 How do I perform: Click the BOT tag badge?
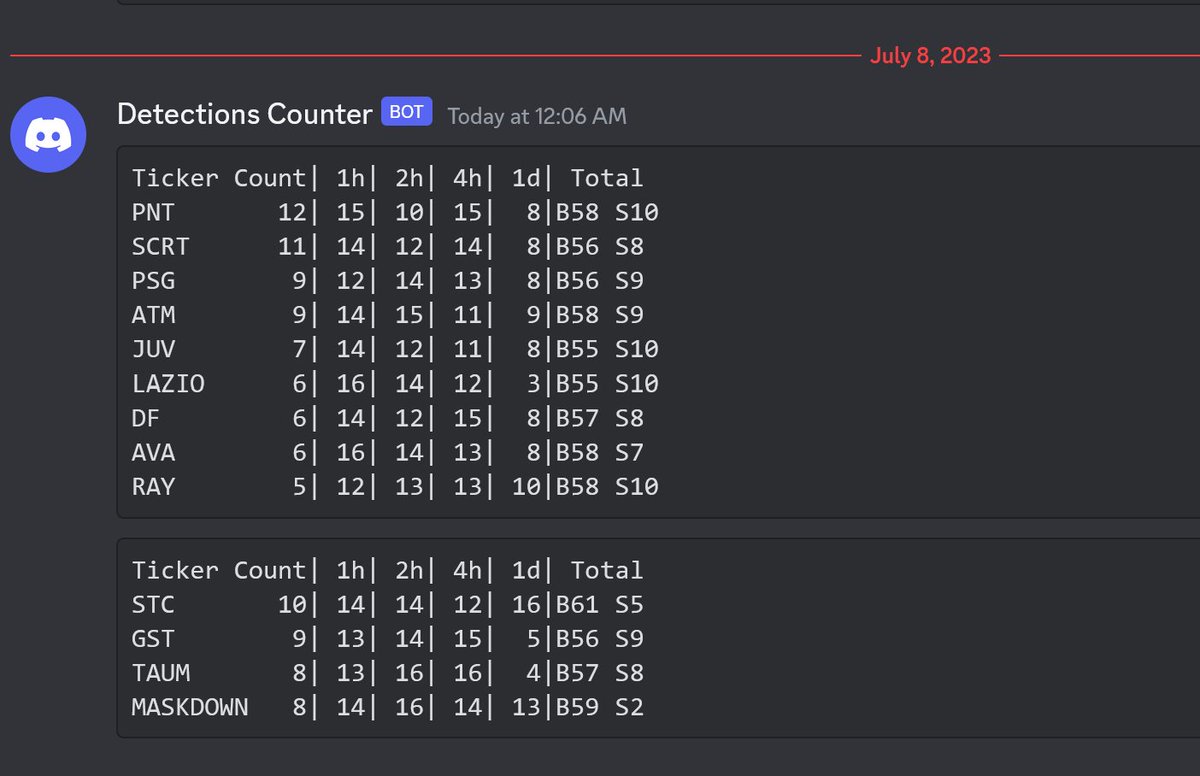(x=406, y=112)
